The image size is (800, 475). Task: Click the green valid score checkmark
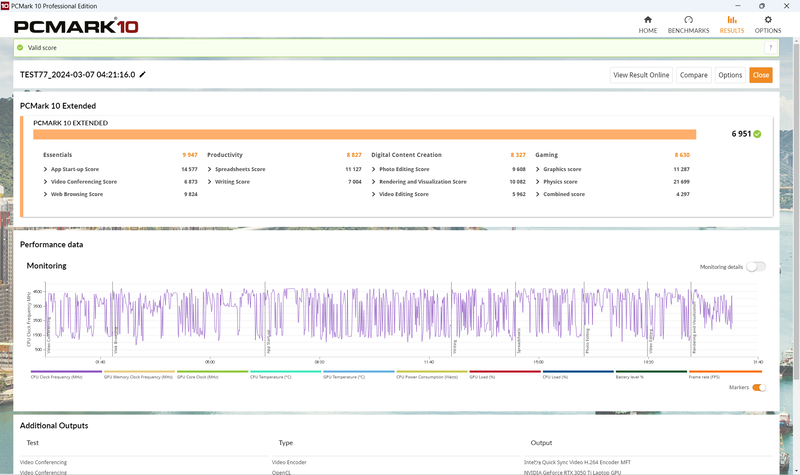(x=20, y=47)
